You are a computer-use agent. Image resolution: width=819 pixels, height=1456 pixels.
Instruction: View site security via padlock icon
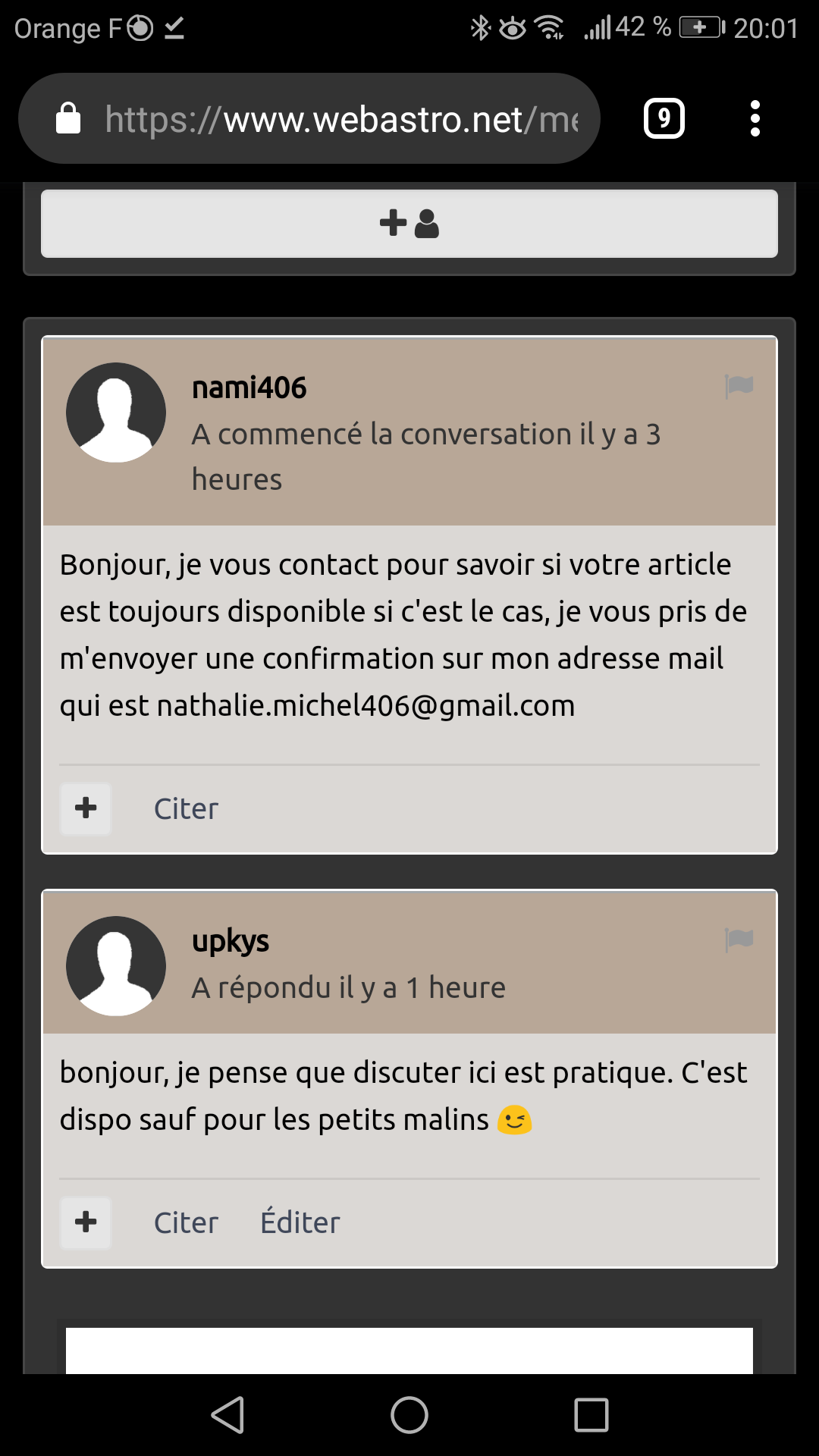tap(68, 119)
